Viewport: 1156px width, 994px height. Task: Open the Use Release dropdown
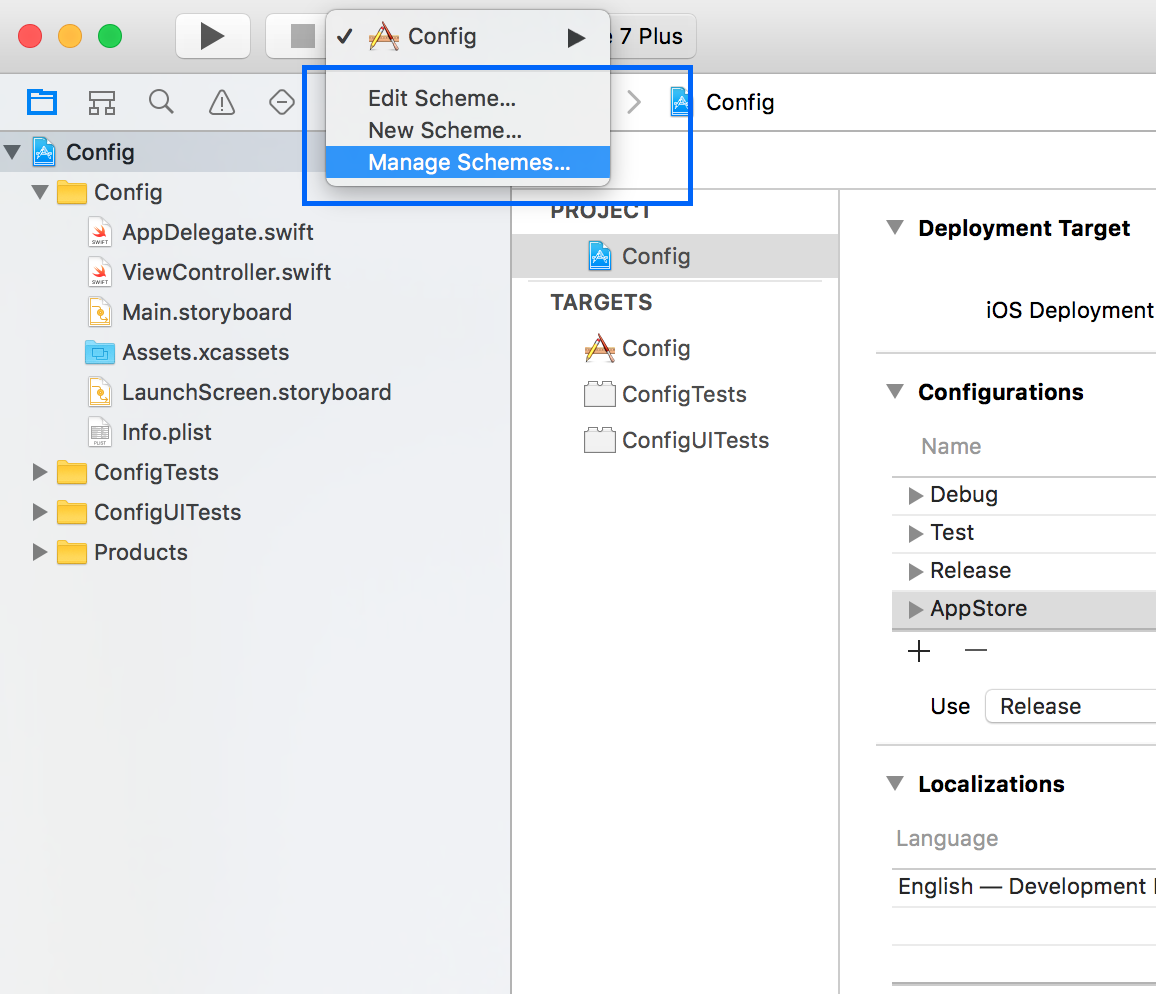(x=1070, y=706)
